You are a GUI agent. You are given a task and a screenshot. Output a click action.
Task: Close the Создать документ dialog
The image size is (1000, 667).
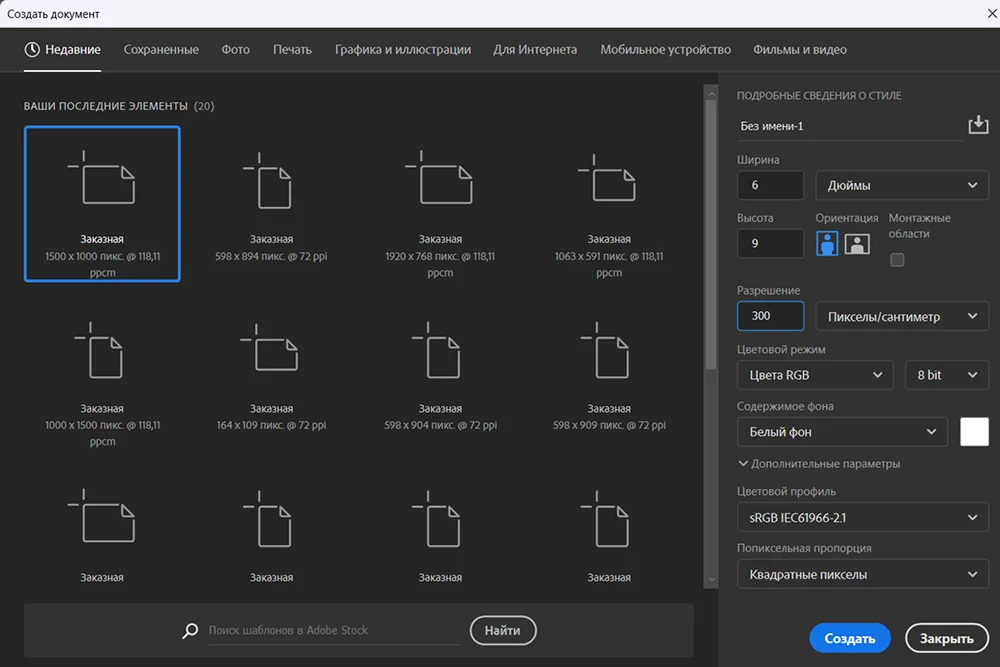[x=992, y=13]
